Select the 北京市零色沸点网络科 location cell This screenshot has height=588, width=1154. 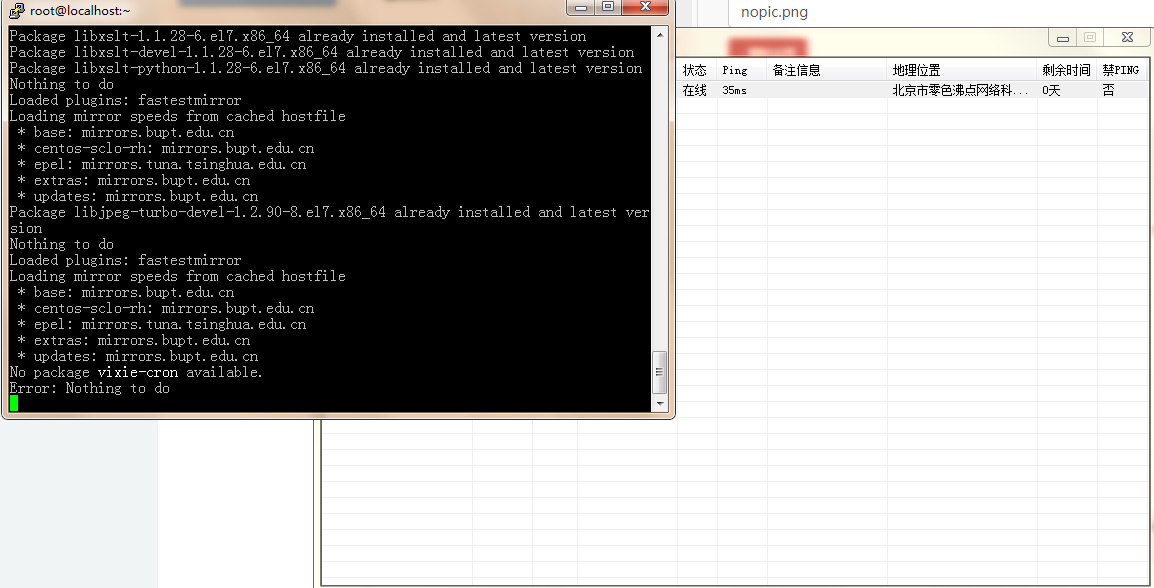click(x=961, y=90)
